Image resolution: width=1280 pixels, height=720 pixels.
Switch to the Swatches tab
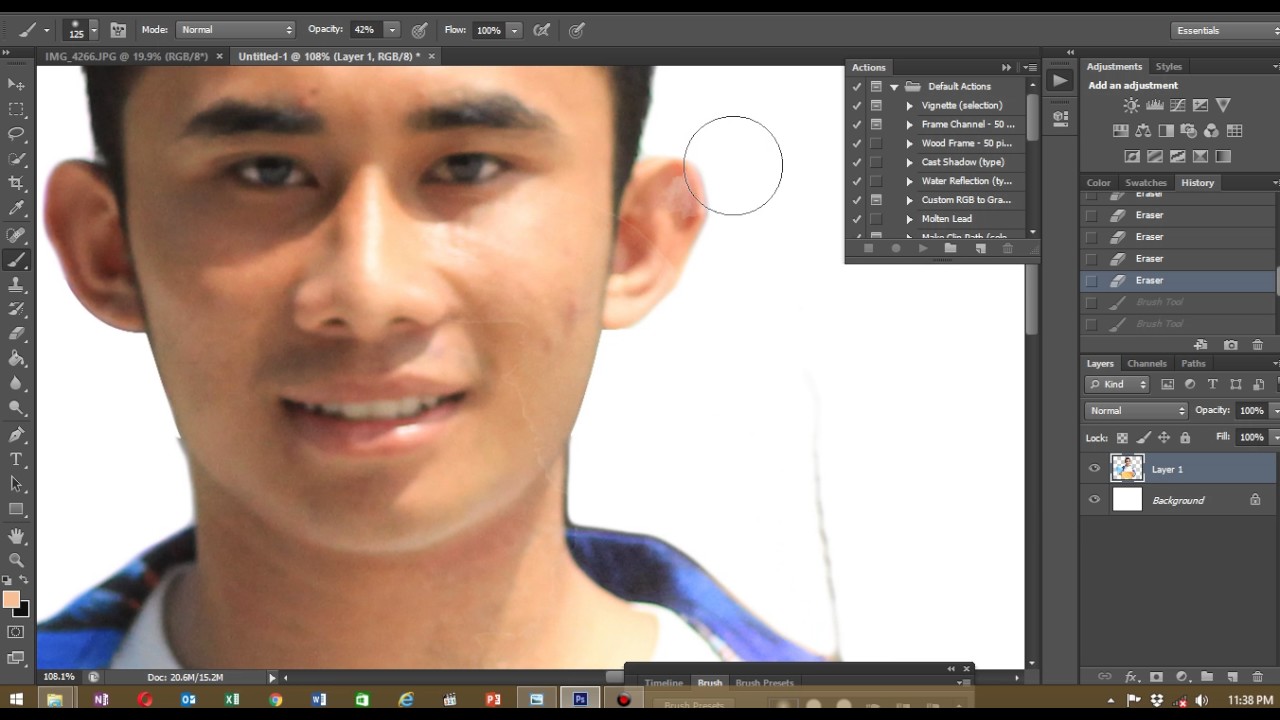(1146, 183)
